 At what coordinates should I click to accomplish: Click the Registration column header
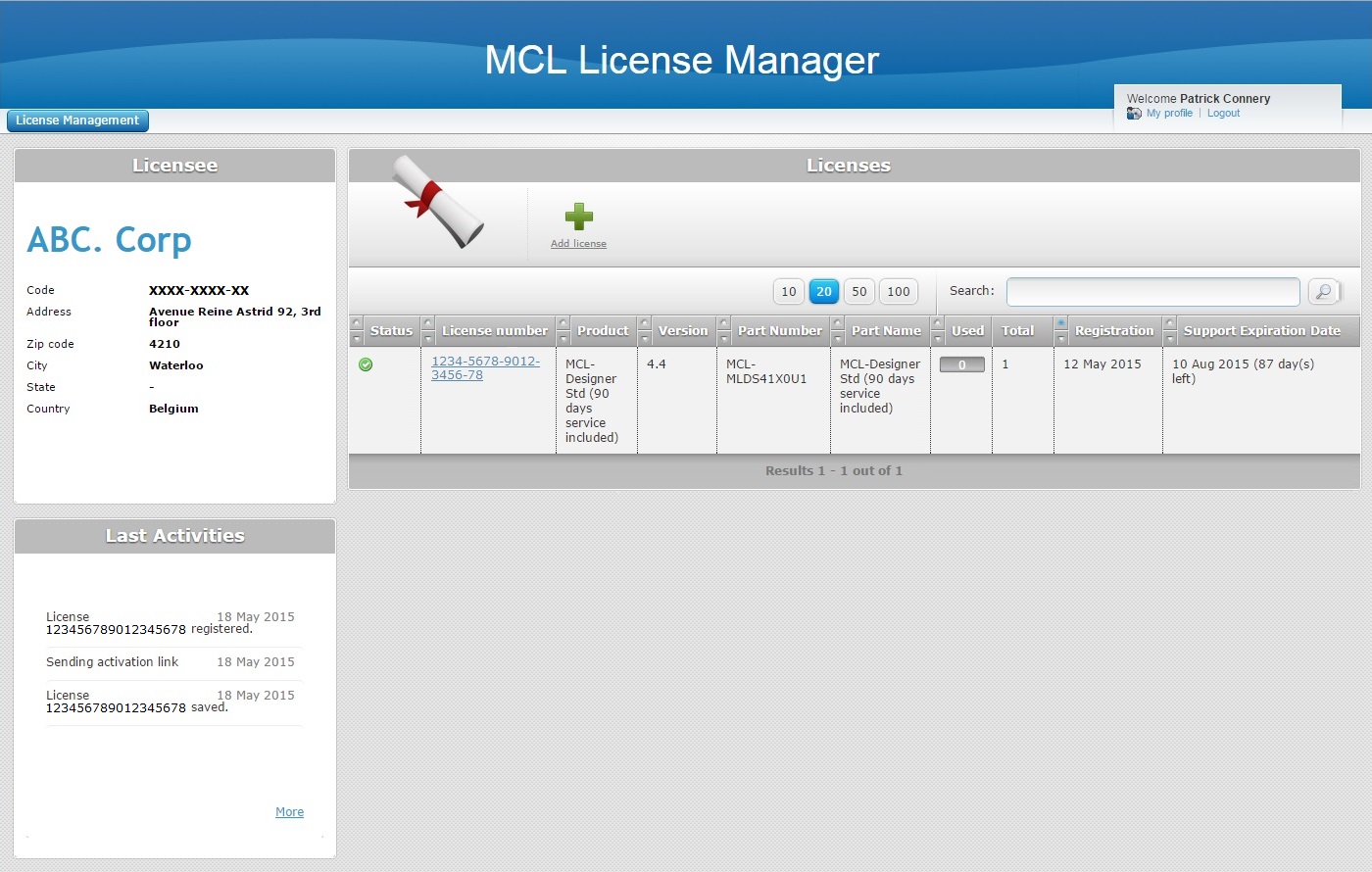[1114, 331]
